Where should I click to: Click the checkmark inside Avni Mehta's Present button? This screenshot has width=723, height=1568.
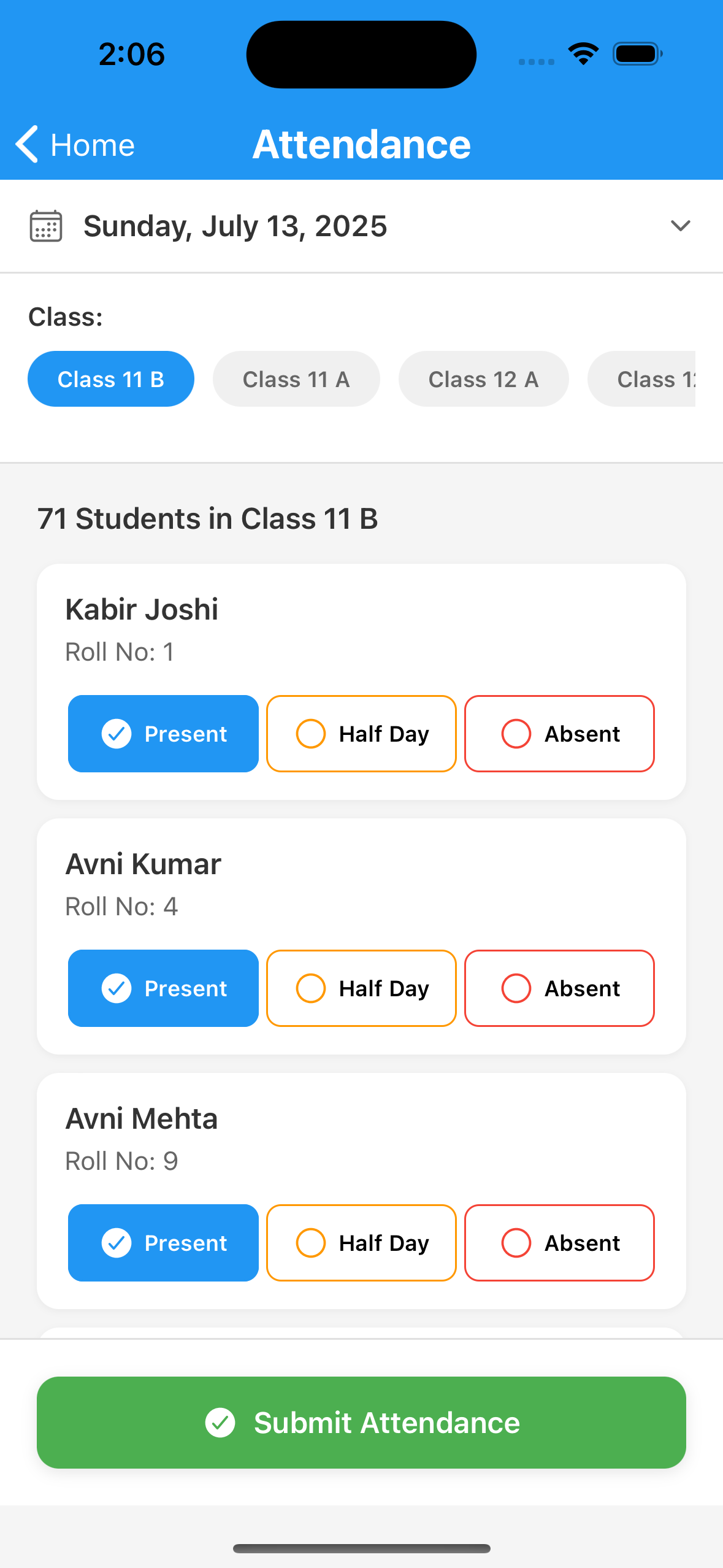117,1243
